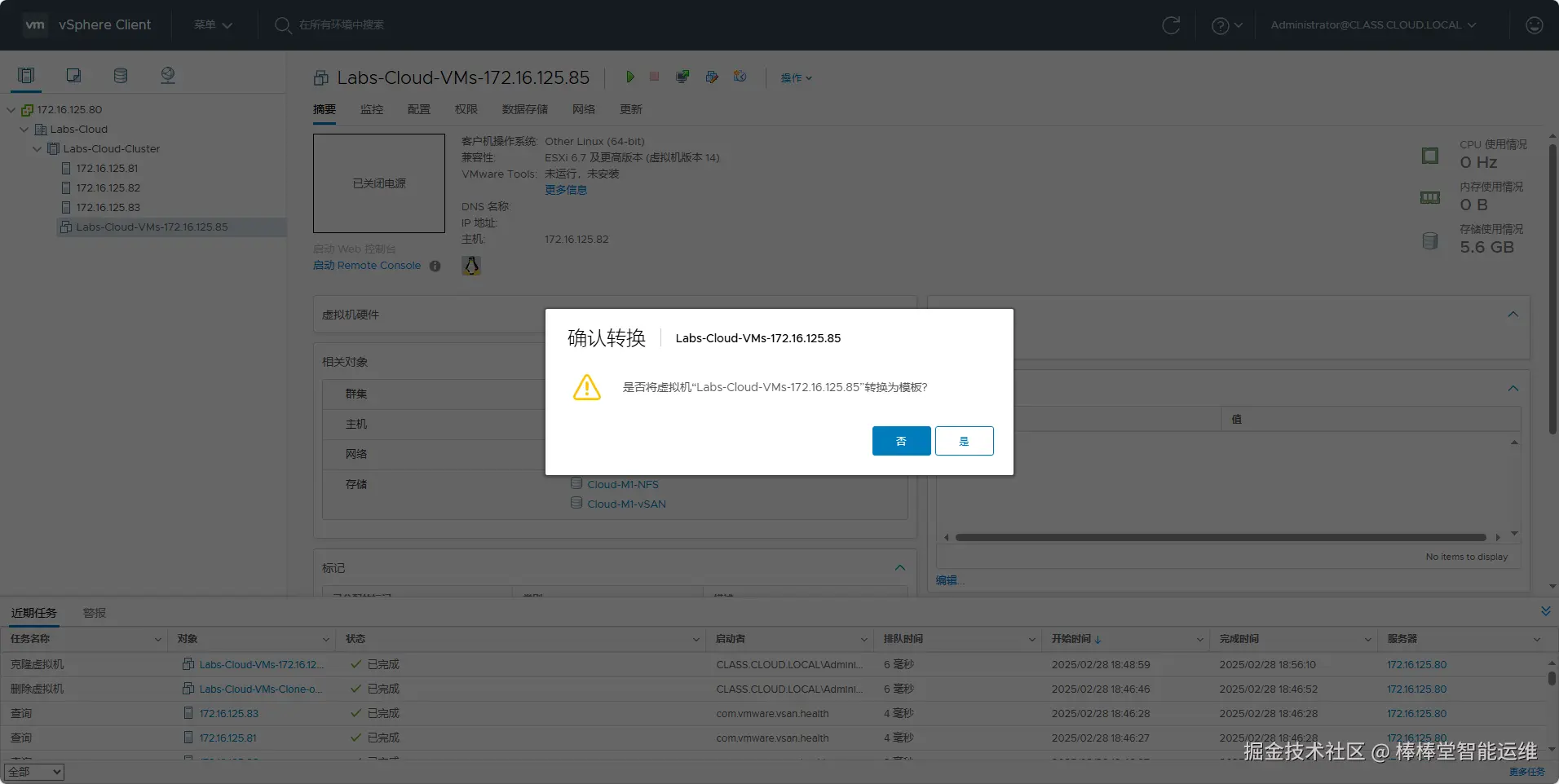
Task: Open the 操作 actions dropdown
Action: tap(796, 78)
